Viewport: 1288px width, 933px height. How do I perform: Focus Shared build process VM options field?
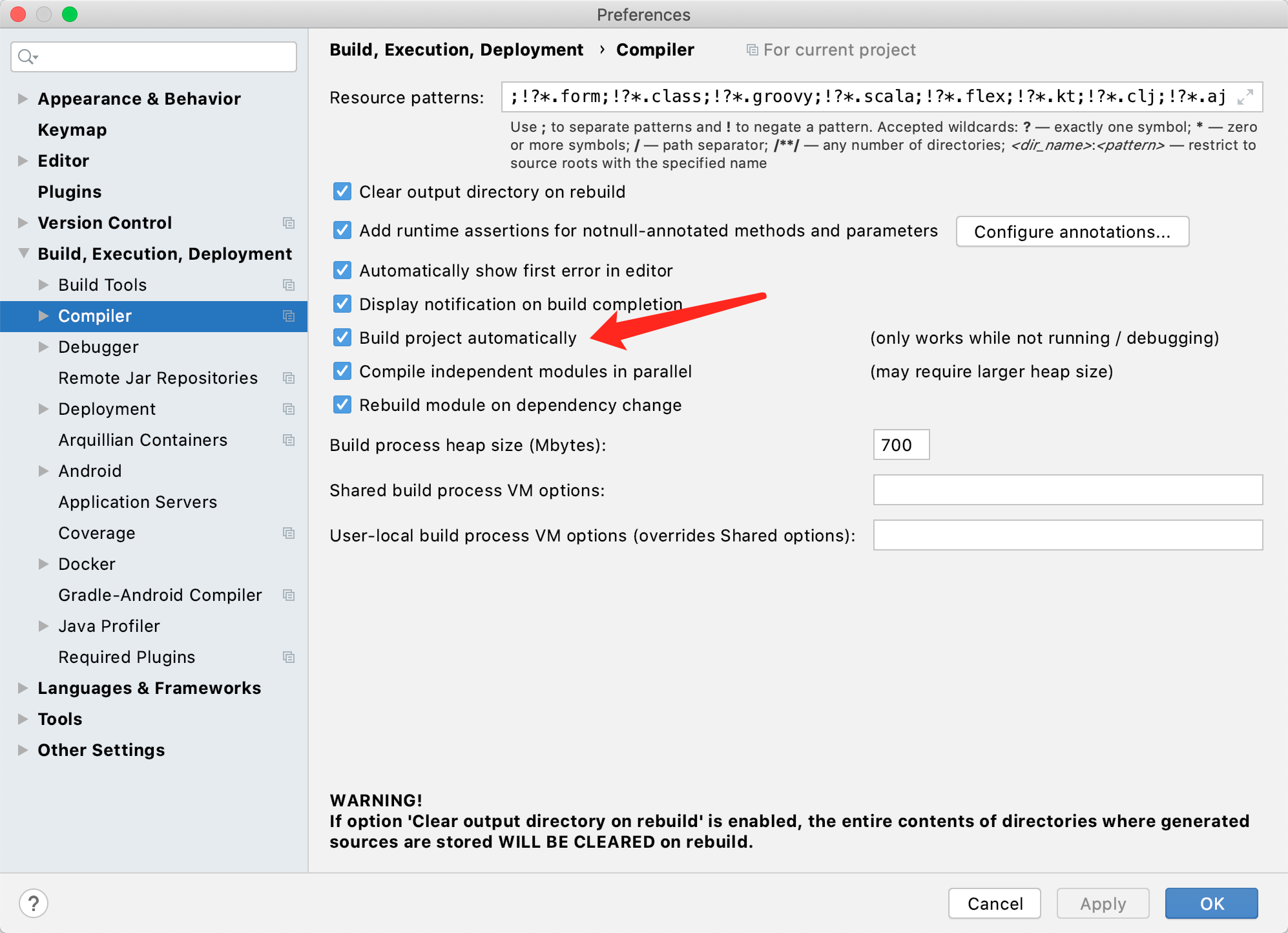(x=1067, y=490)
